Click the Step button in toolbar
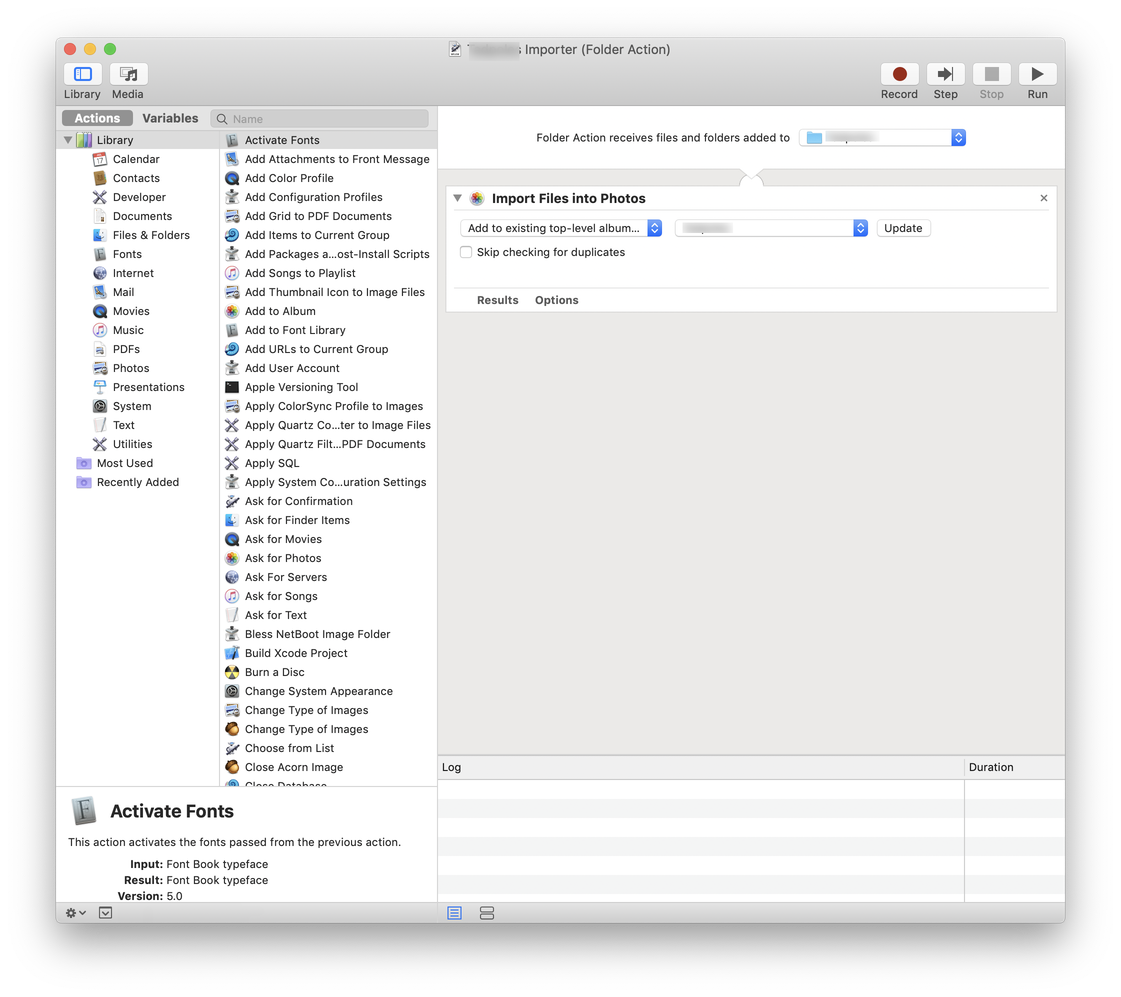This screenshot has width=1121, height=997. tap(945, 75)
